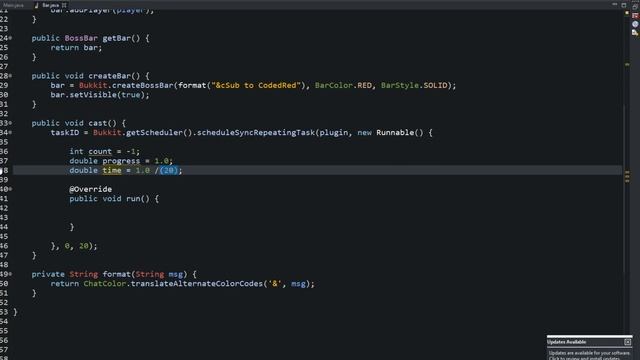
Task: Click the 'run' method name
Action: click(x=133, y=199)
